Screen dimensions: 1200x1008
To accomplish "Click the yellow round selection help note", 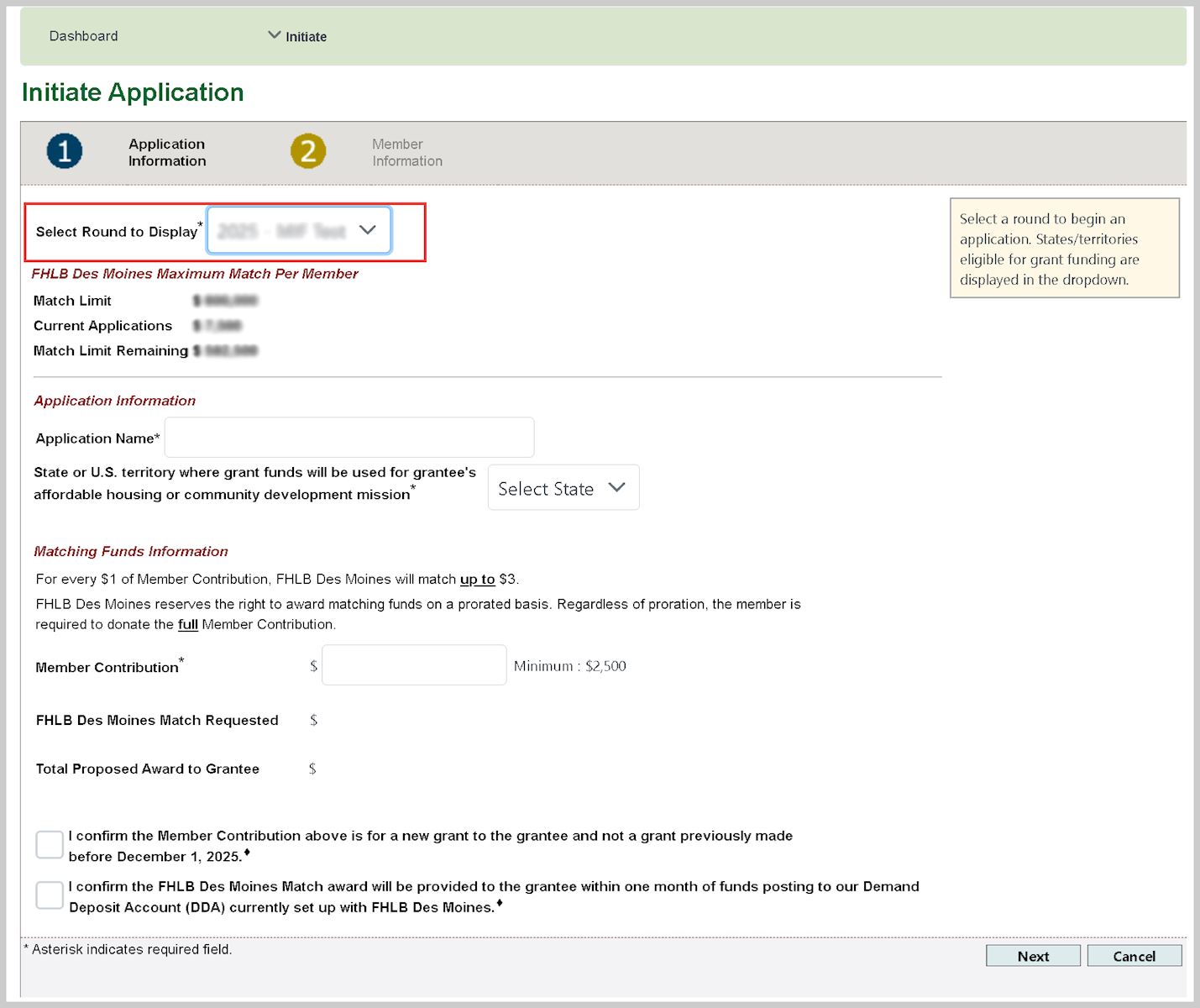I will tap(1064, 249).
